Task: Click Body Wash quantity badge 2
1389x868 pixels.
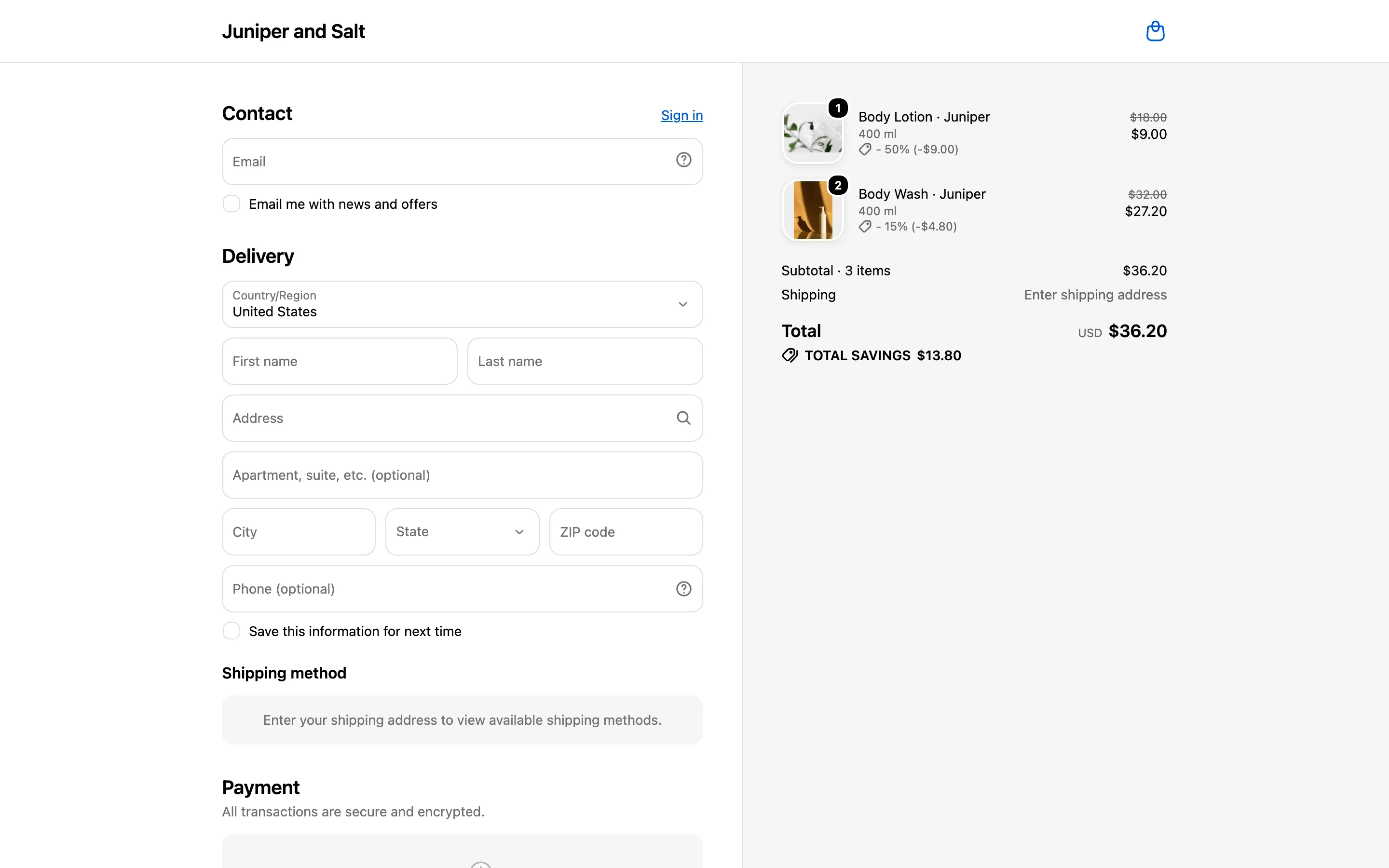Action: 838,186
